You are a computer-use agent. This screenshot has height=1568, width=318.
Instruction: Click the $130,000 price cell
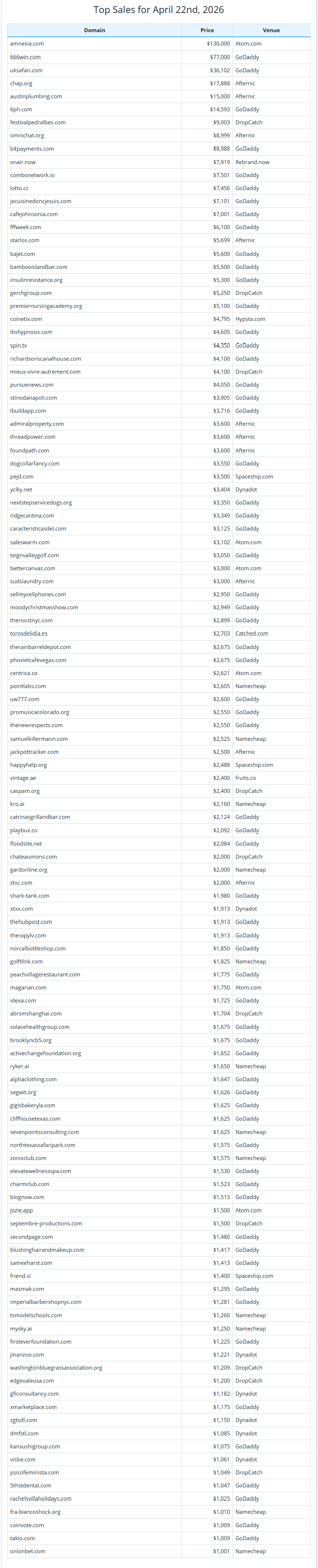coord(218,44)
